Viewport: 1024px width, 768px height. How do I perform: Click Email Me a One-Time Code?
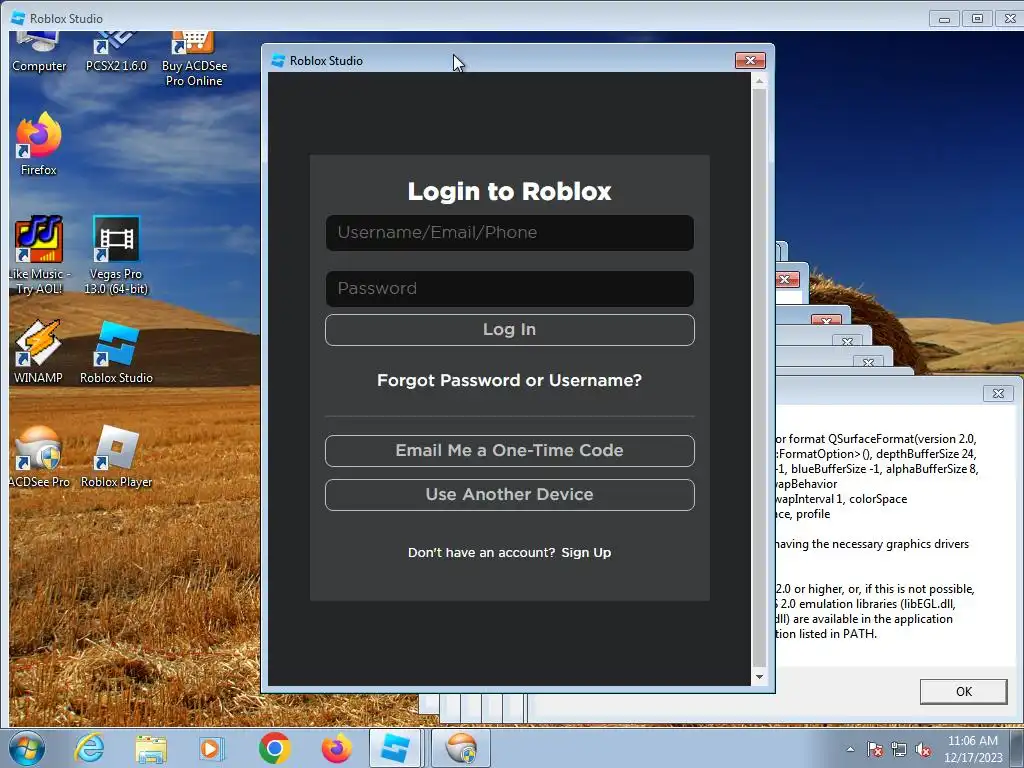509,451
